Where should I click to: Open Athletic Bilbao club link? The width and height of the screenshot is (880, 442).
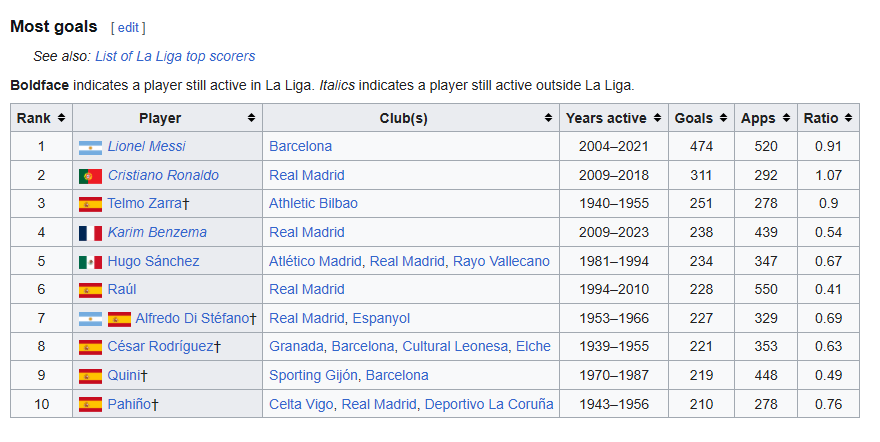(313, 203)
